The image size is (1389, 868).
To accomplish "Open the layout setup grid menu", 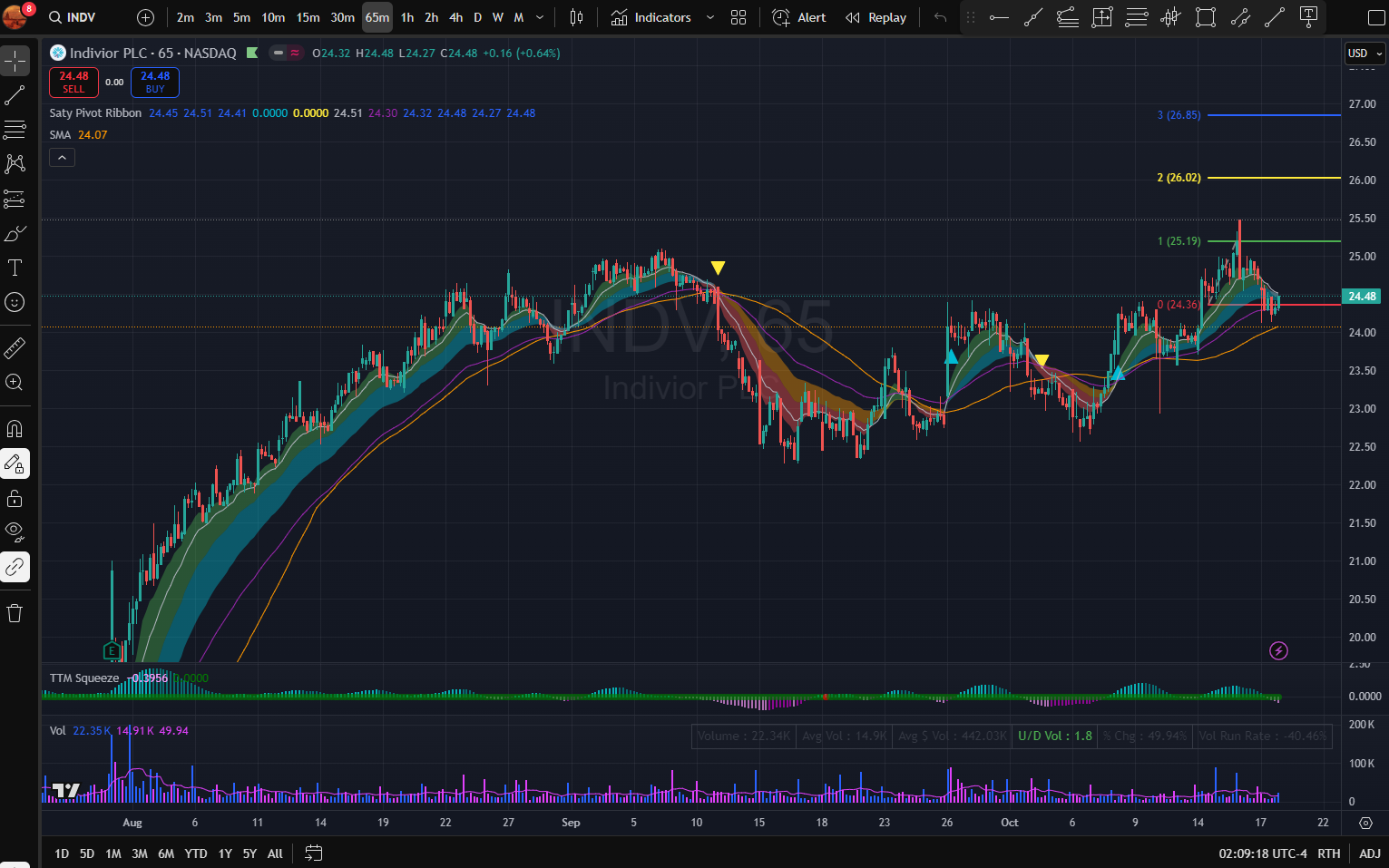I will [739, 17].
